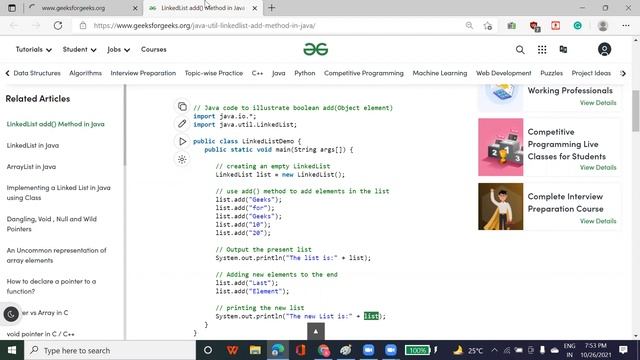The image size is (640, 360).
Task: Select Competitive Programming topic
Action: [364, 73]
